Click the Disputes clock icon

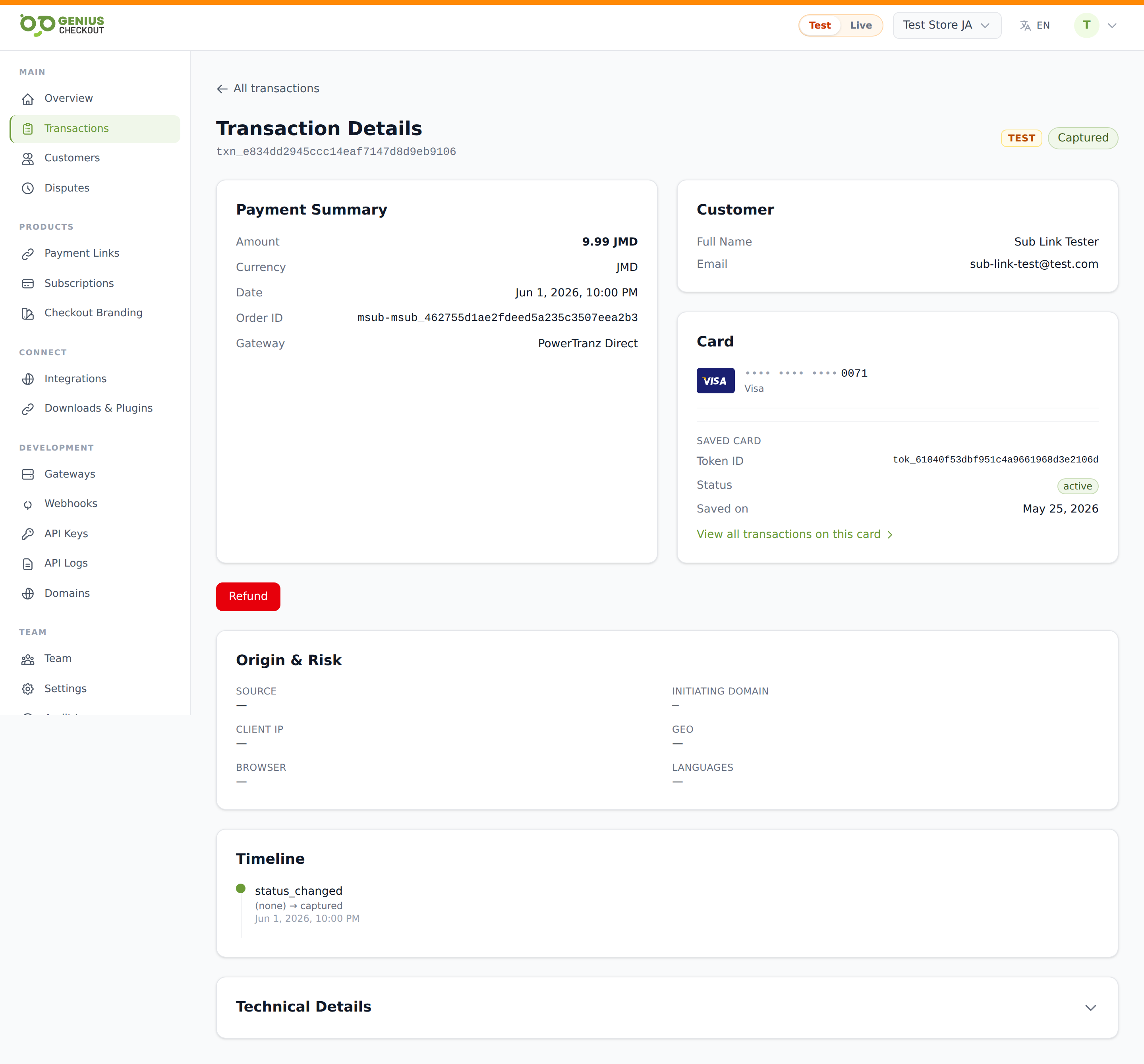pyautogui.click(x=28, y=188)
